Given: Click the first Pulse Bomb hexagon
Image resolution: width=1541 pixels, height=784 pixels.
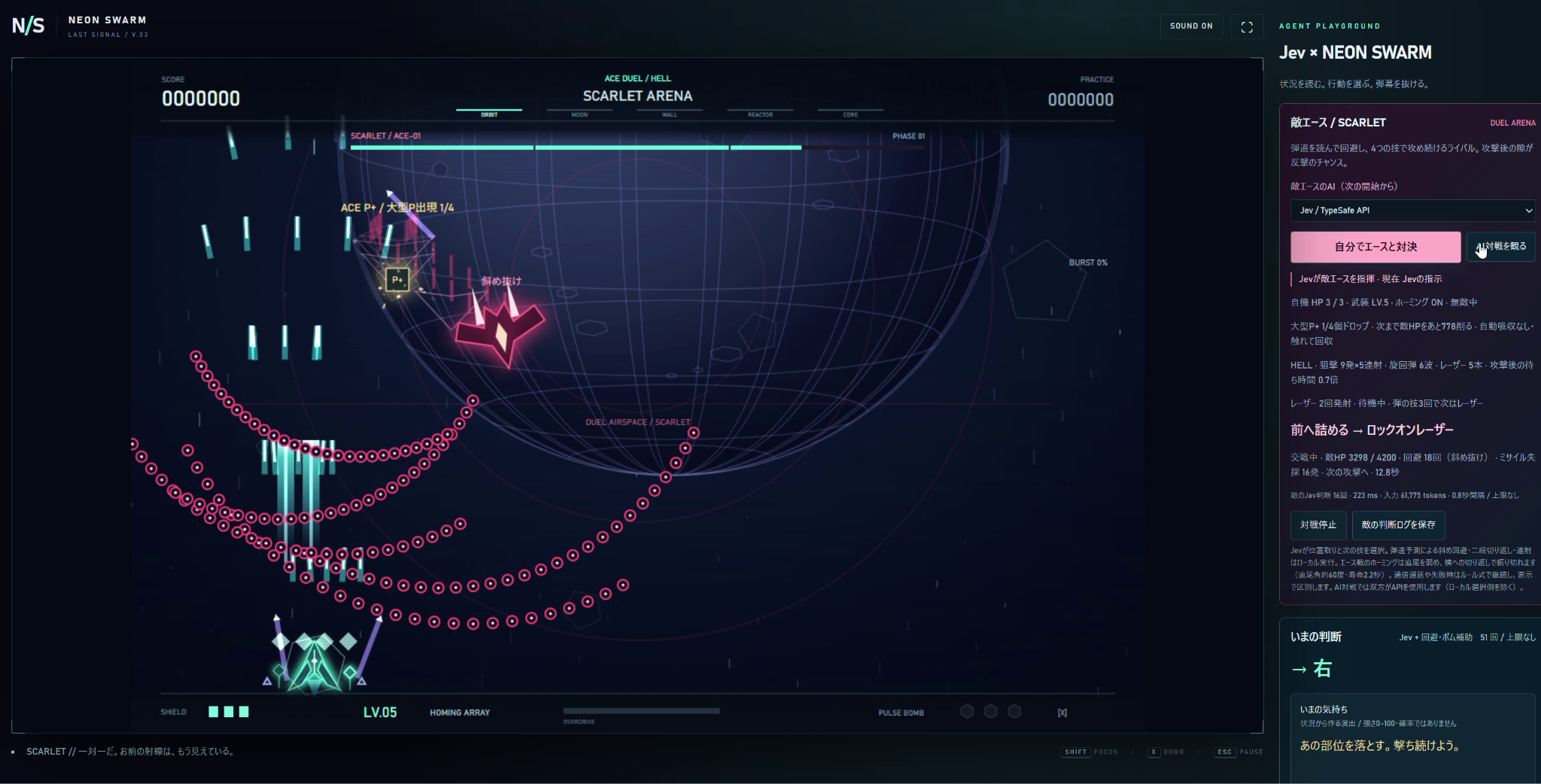Looking at the screenshot, I should pos(968,712).
